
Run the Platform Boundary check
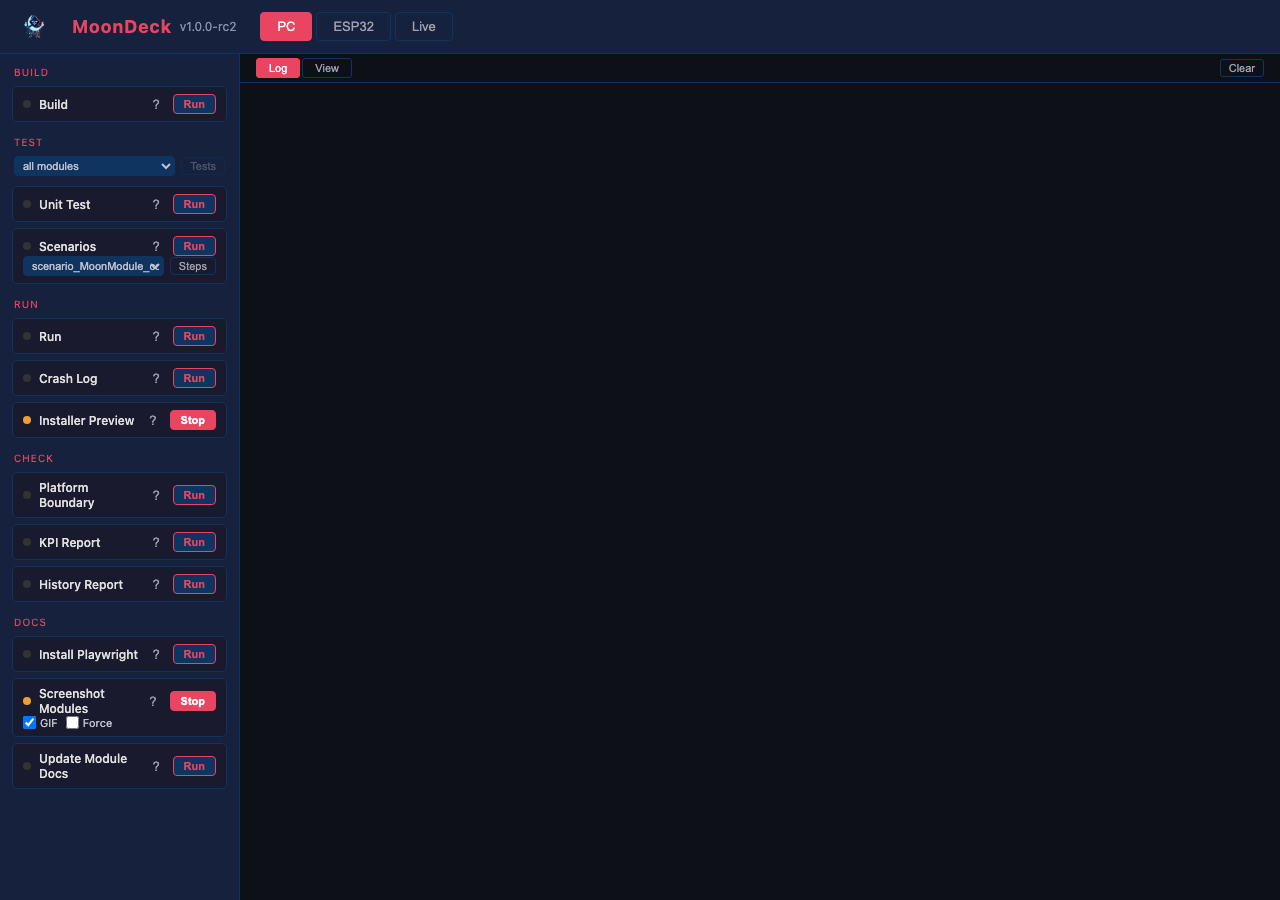click(x=194, y=495)
